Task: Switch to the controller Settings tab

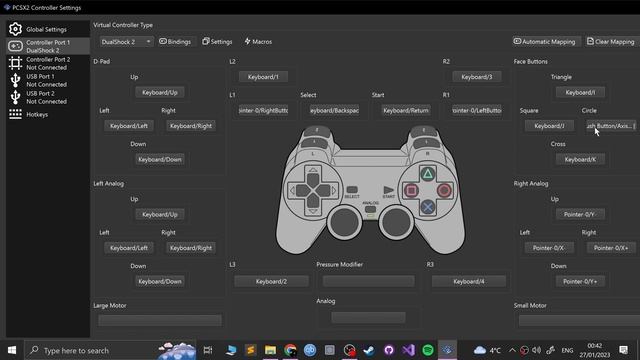Action: pyautogui.click(x=217, y=42)
